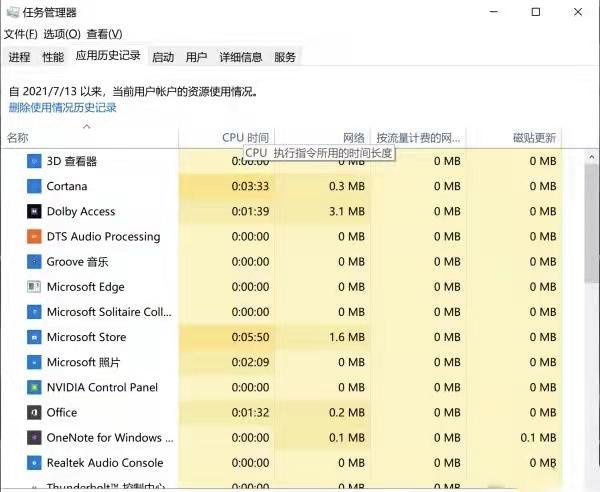
Task: Click the Office app icon
Action: tap(34, 412)
